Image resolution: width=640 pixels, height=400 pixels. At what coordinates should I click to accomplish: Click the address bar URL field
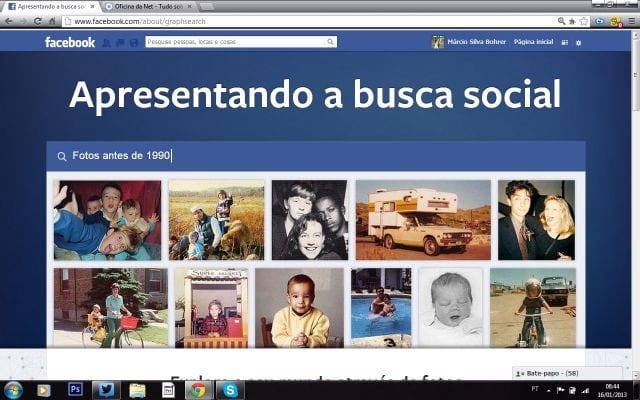(310, 21)
